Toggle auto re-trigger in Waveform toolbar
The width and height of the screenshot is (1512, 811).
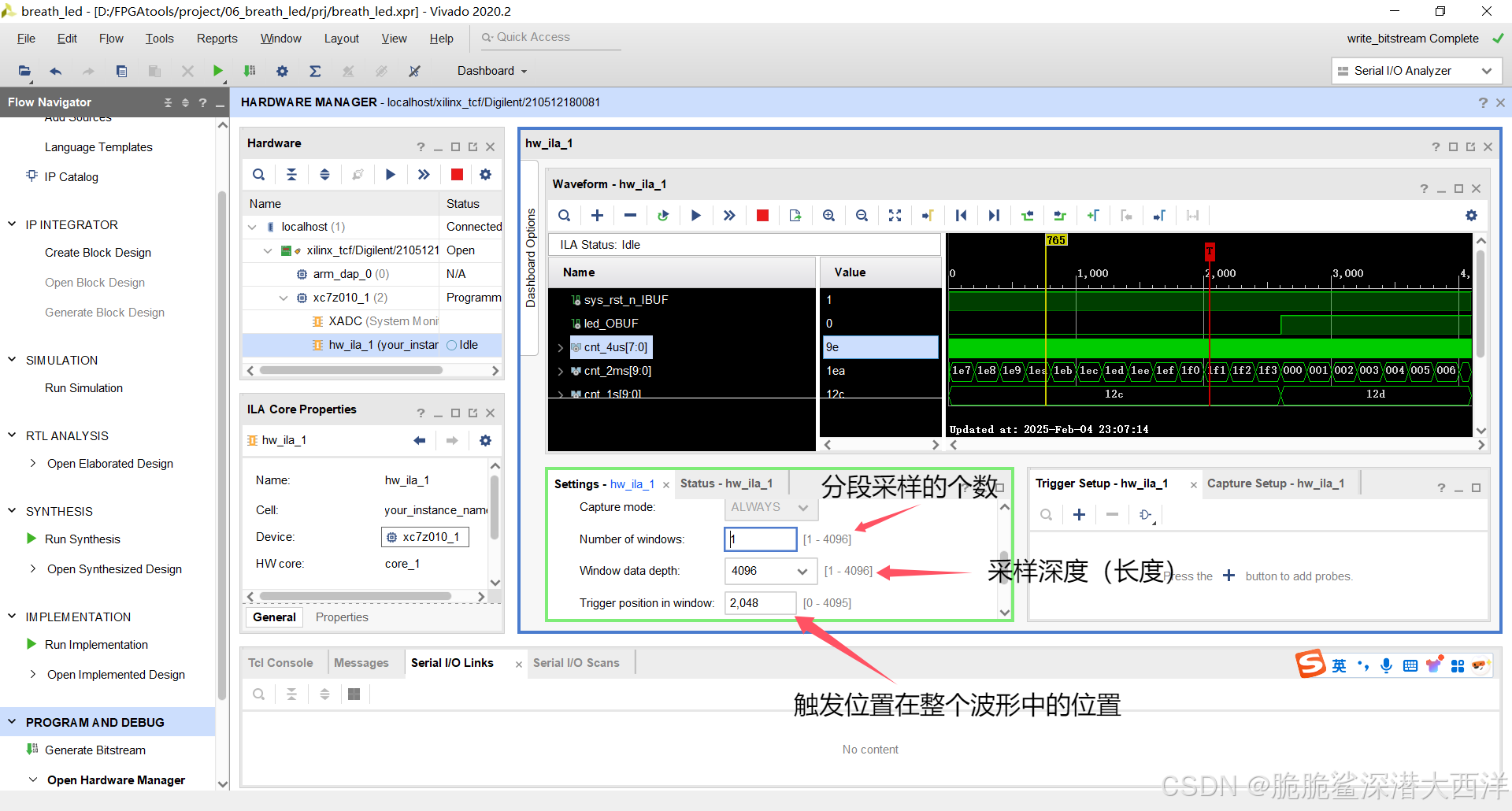point(663,216)
